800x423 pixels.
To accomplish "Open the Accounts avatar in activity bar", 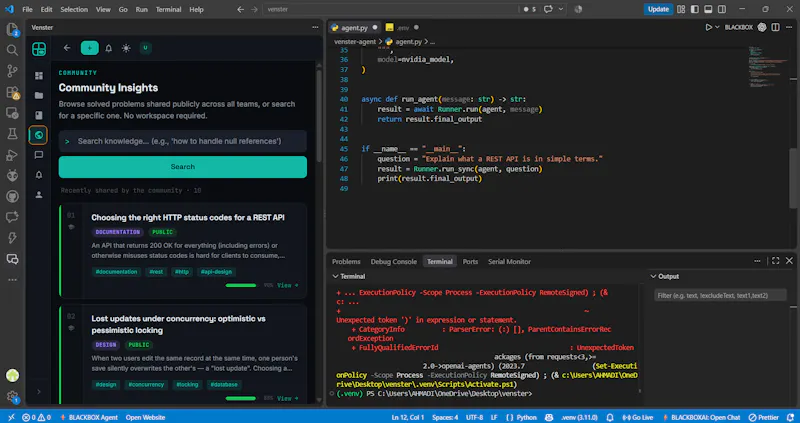I will tap(12, 376).
